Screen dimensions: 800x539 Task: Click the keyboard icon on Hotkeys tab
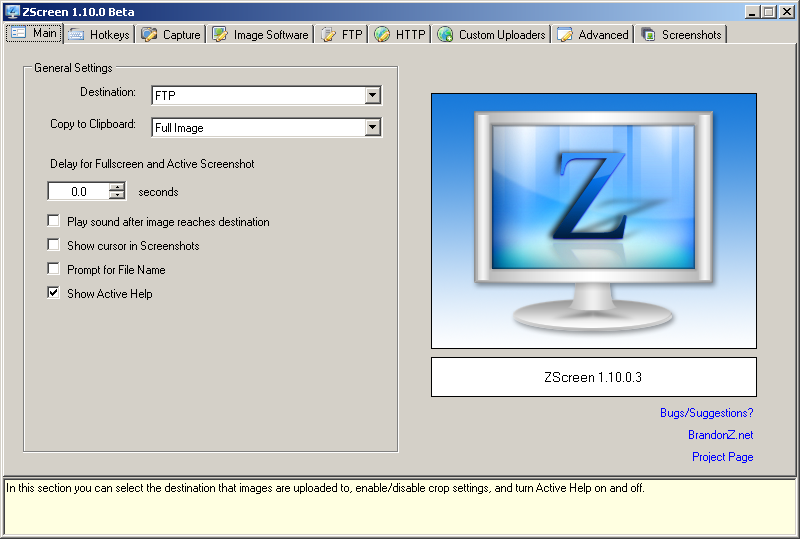tap(76, 34)
